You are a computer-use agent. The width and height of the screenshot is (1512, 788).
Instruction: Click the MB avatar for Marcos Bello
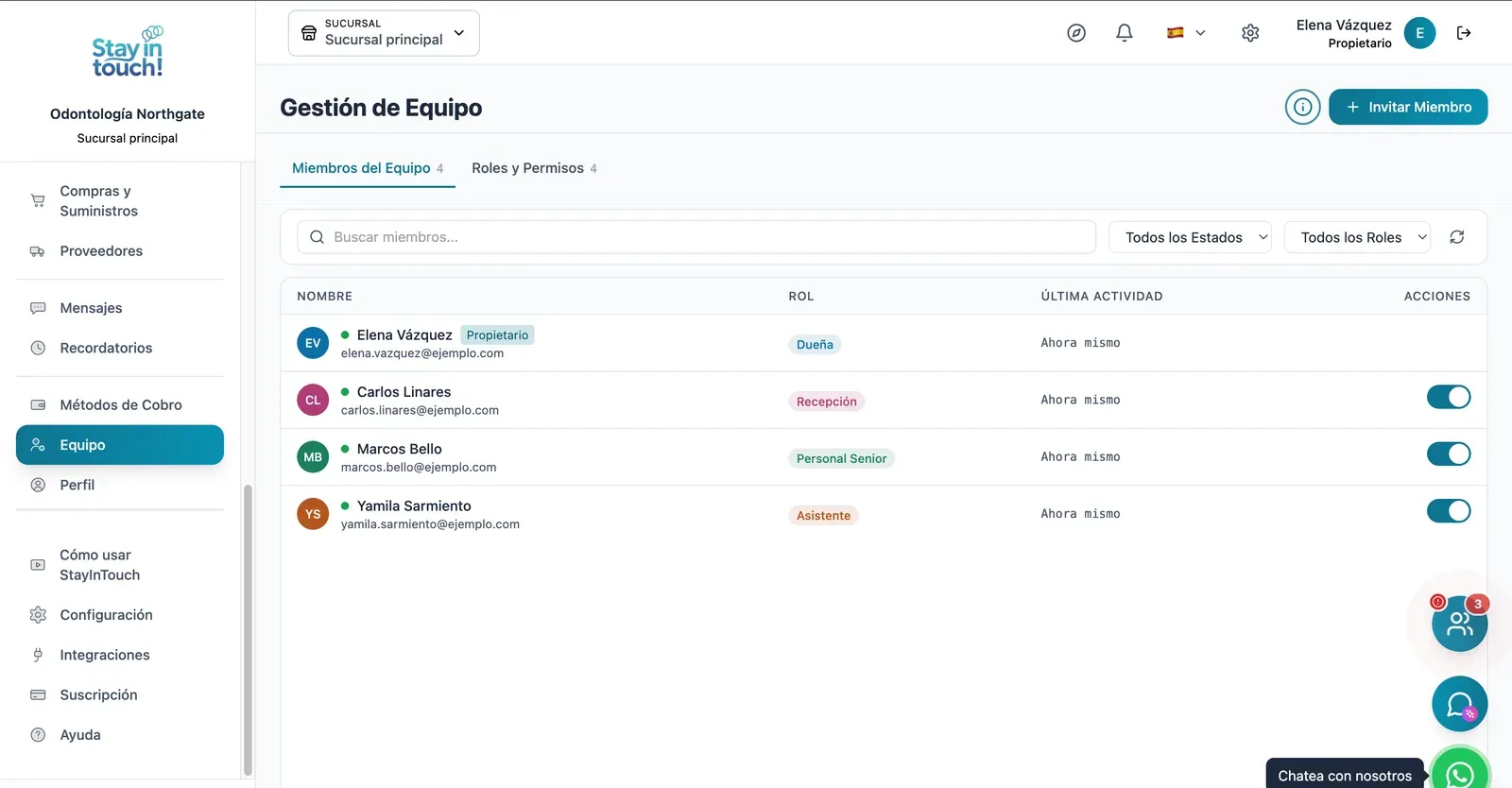pyautogui.click(x=313, y=457)
